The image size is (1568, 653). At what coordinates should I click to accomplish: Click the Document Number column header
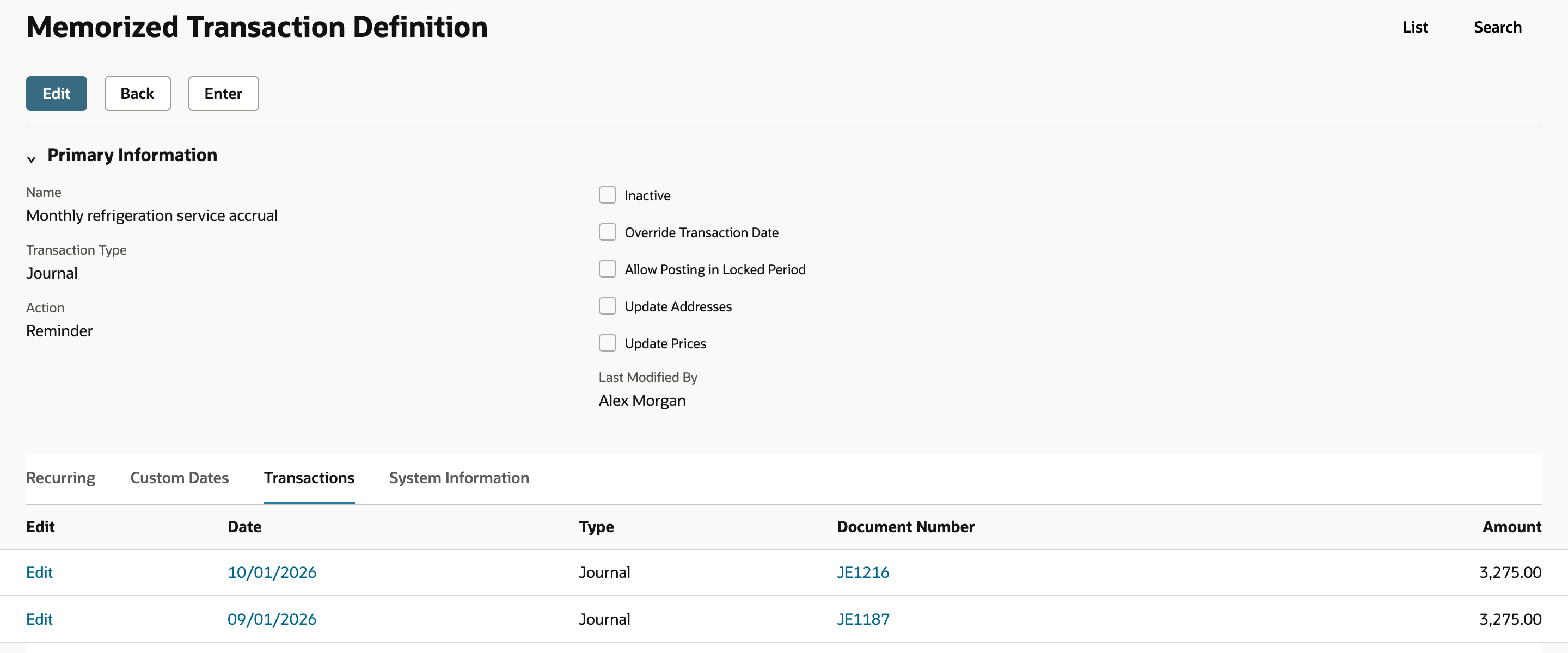click(906, 527)
